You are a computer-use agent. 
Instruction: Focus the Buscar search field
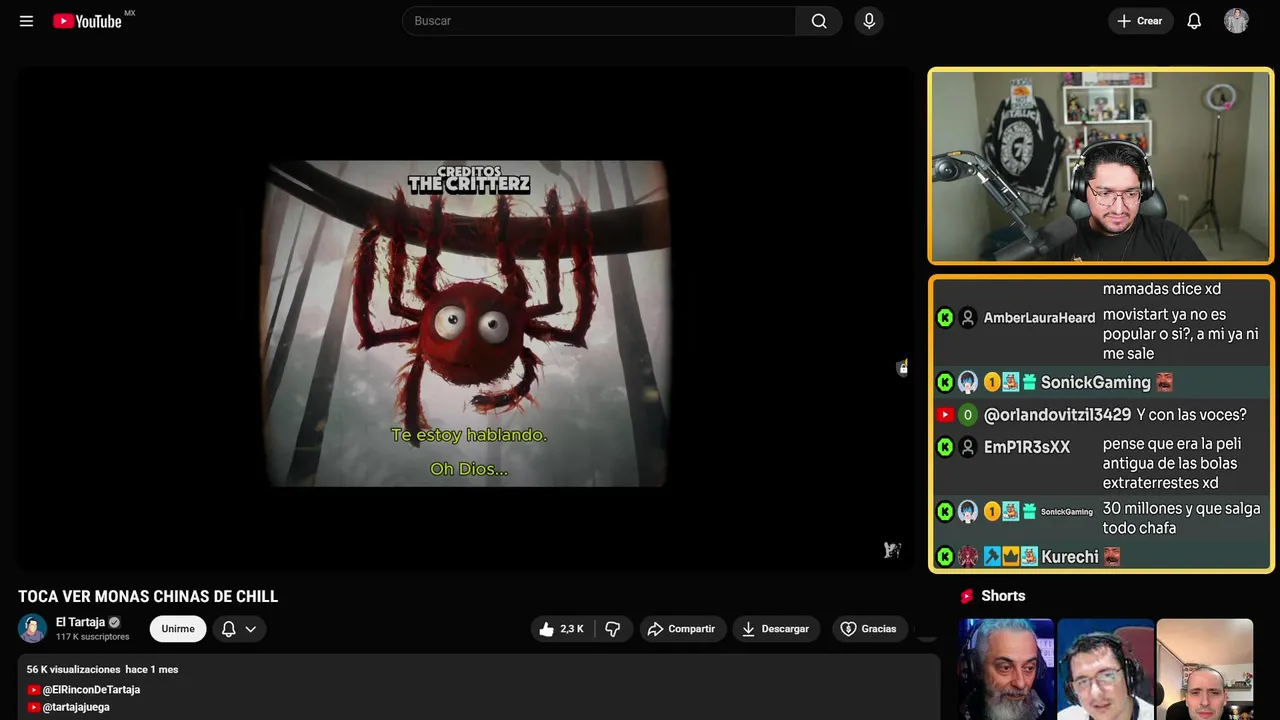pos(599,21)
